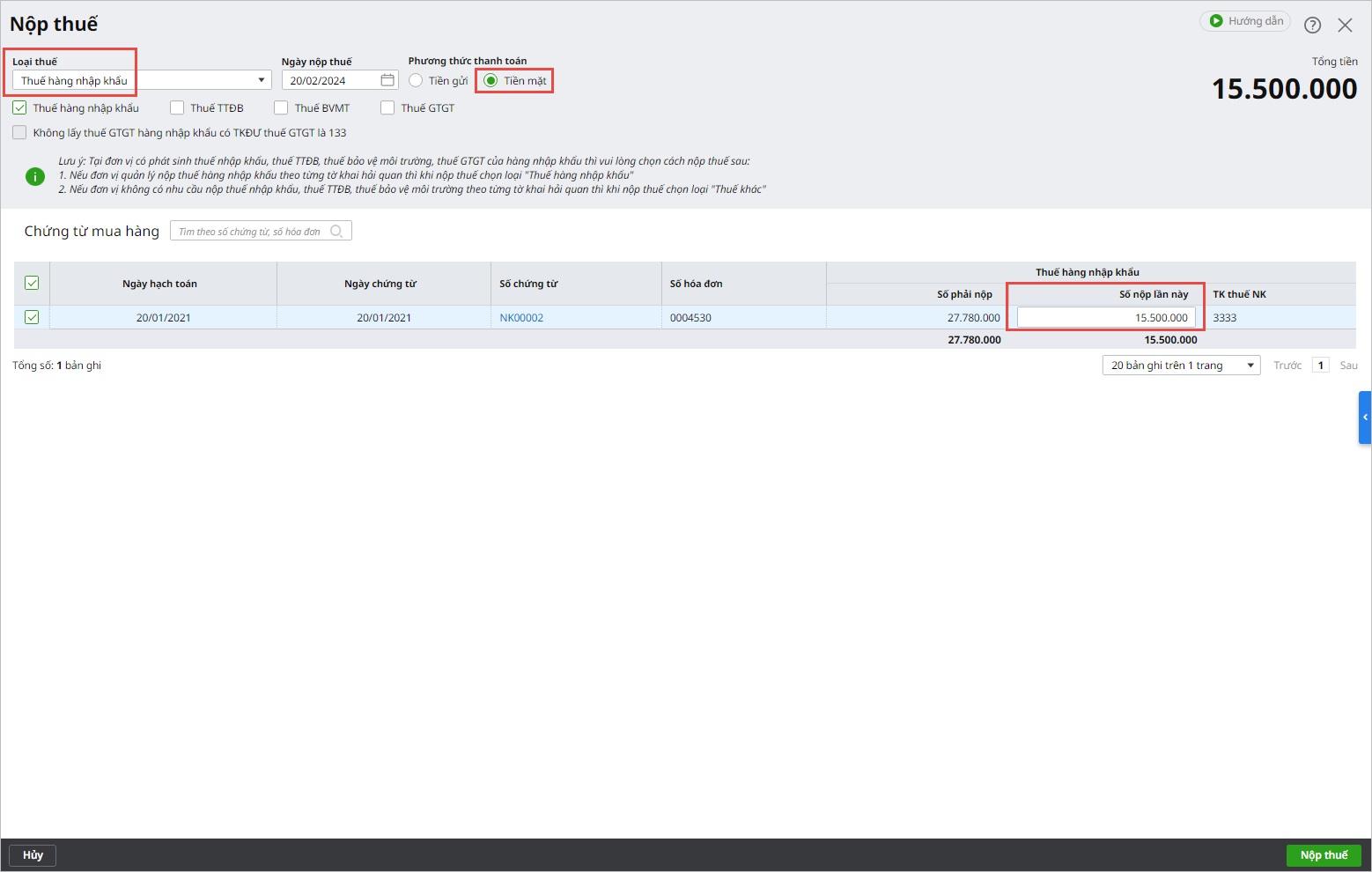Toggle the select-all checkbox in table header
1372x872 pixels.
point(32,283)
